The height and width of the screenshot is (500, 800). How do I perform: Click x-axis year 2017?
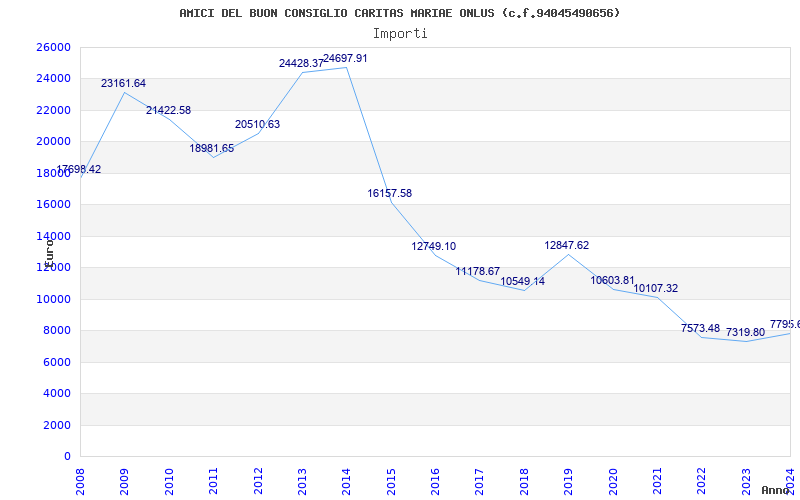[x=480, y=481]
